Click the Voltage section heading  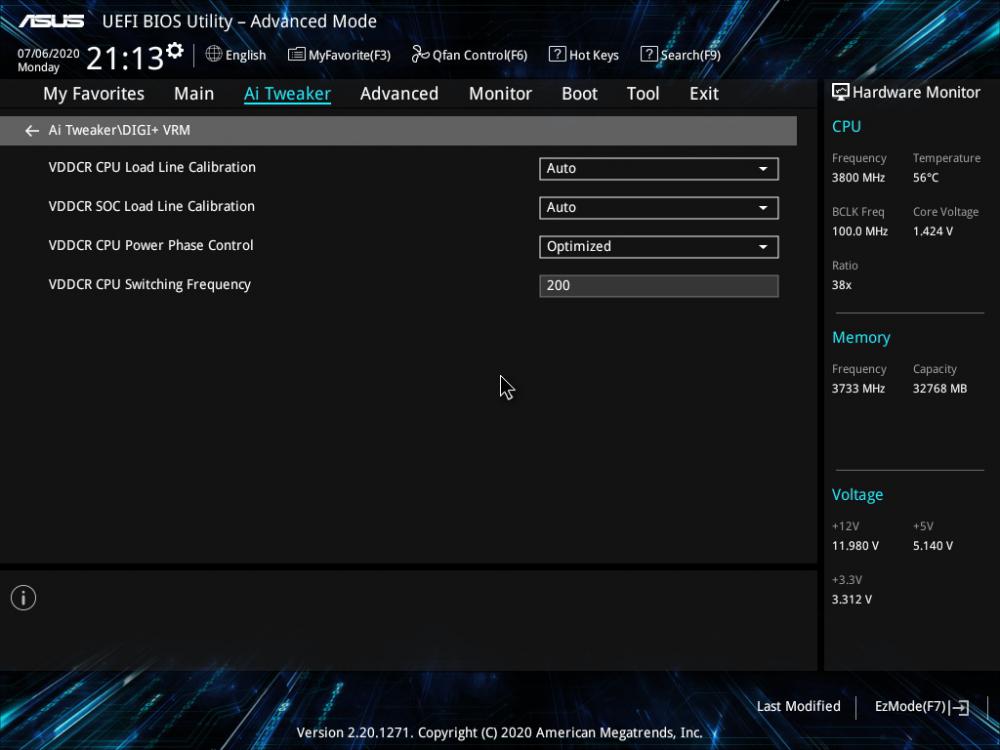click(857, 494)
